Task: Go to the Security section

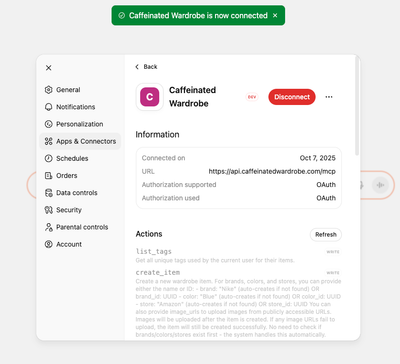Action: tap(80, 210)
